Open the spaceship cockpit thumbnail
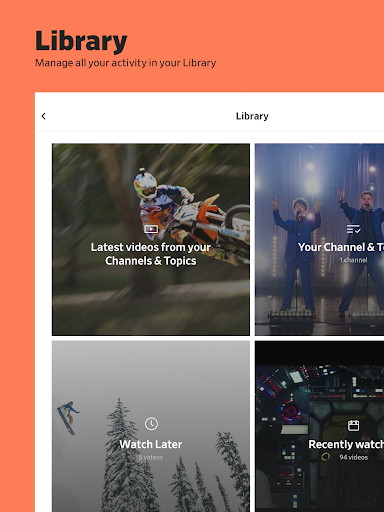 [x=319, y=426]
